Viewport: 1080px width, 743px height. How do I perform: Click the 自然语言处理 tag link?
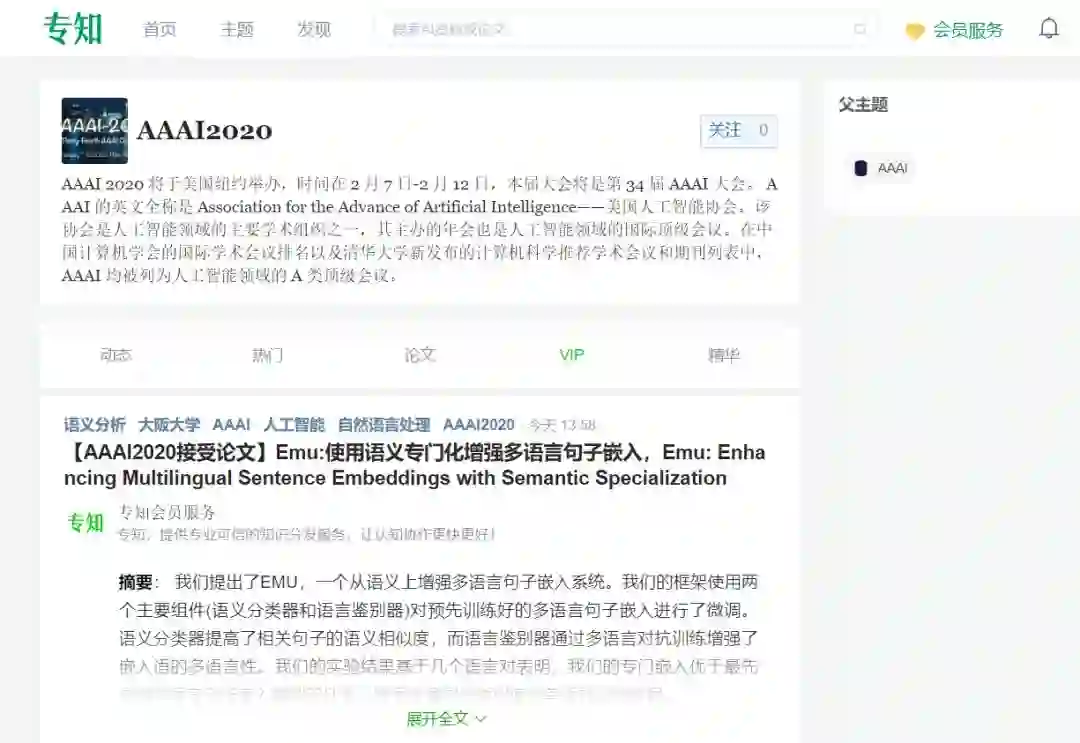click(384, 425)
